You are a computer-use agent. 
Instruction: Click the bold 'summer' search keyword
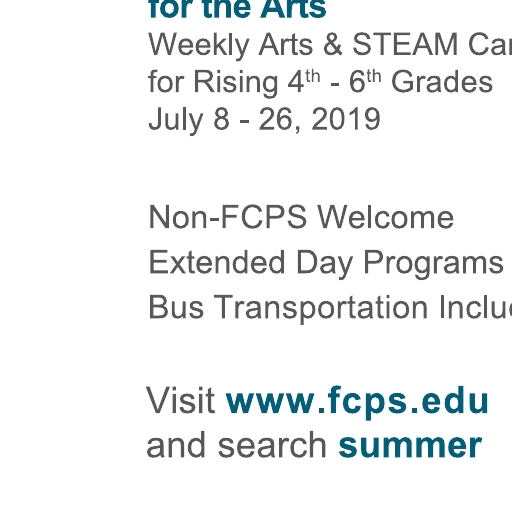click(x=410, y=446)
